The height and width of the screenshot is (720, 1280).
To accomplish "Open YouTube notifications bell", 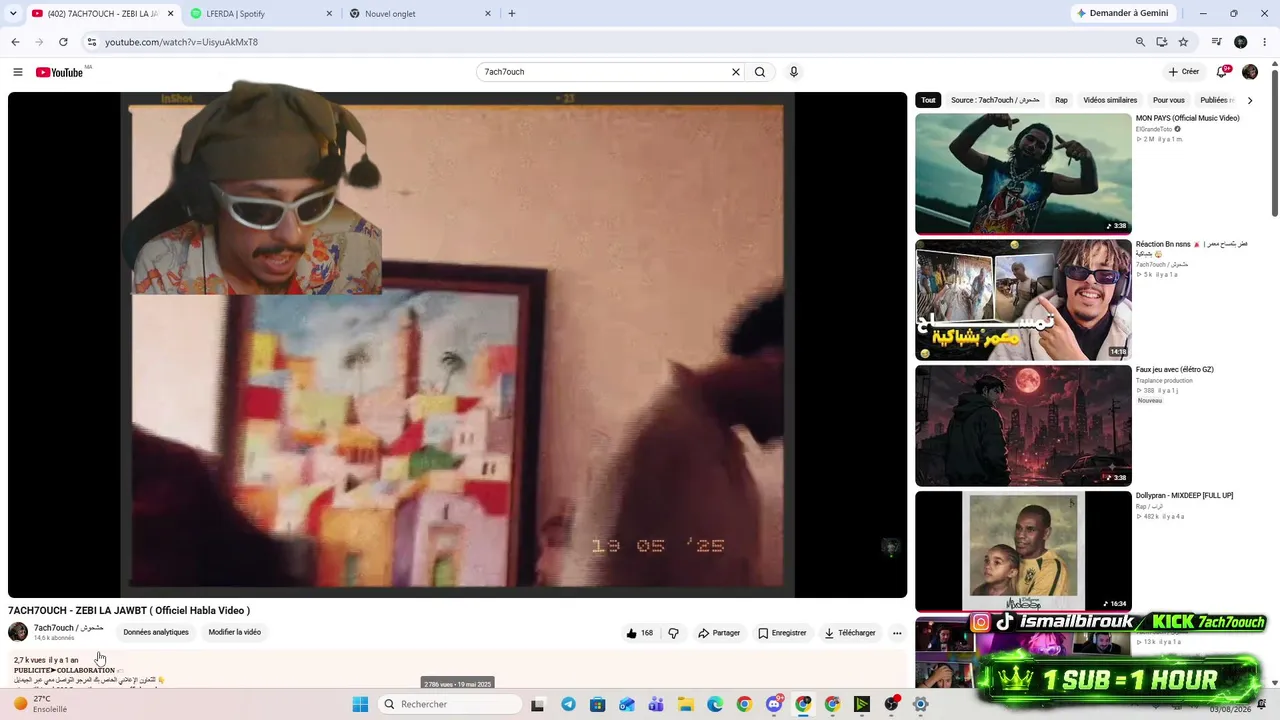I will click(x=1222, y=72).
